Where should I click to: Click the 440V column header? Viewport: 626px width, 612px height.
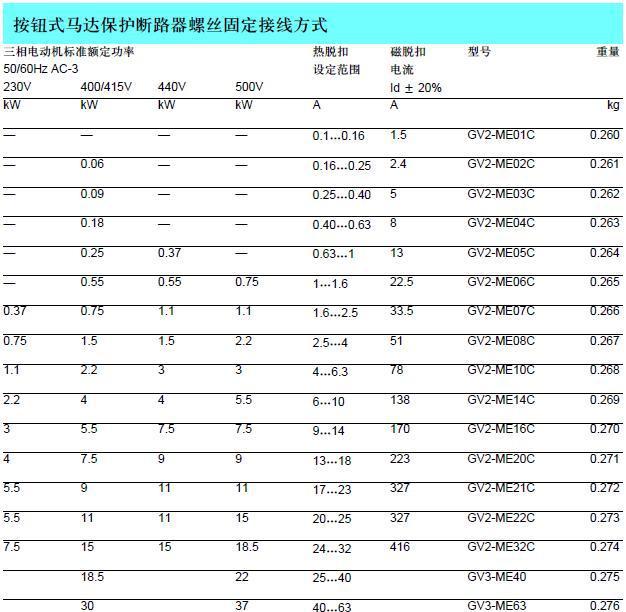171,87
